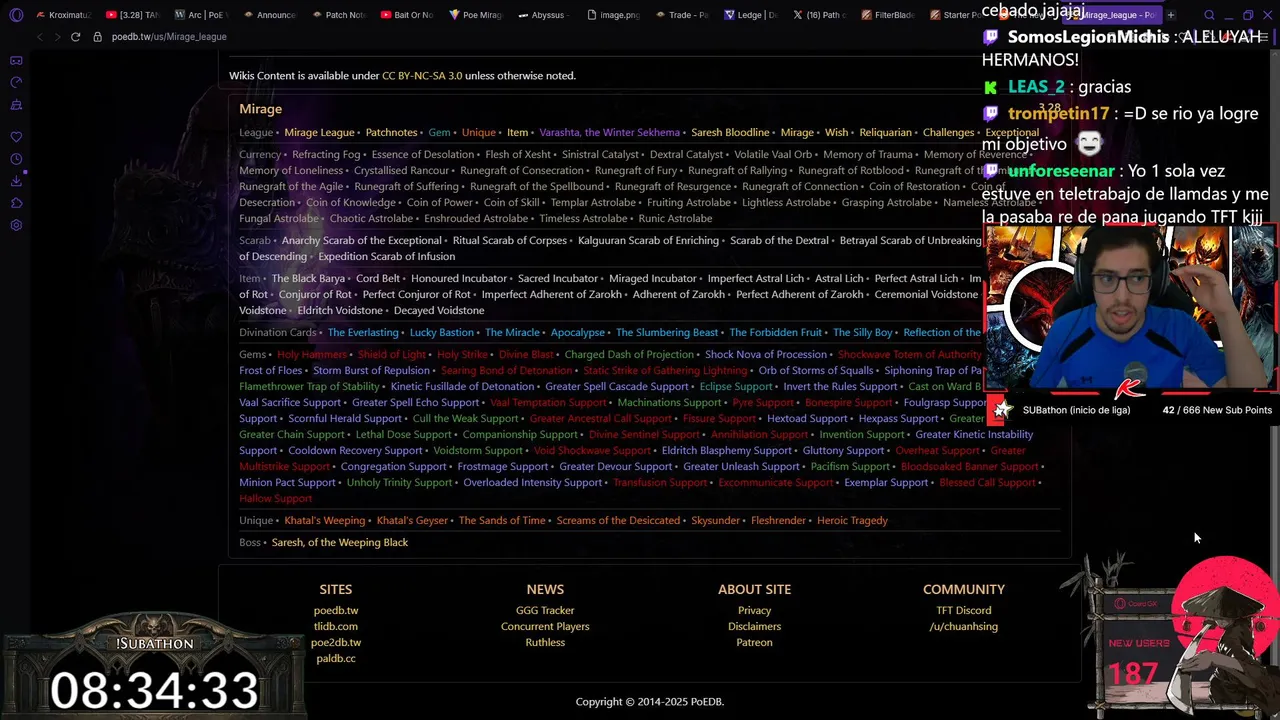This screenshot has width=1280, height=720.
Task: Open the Holy Hammers gem link
Action: click(312, 355)
